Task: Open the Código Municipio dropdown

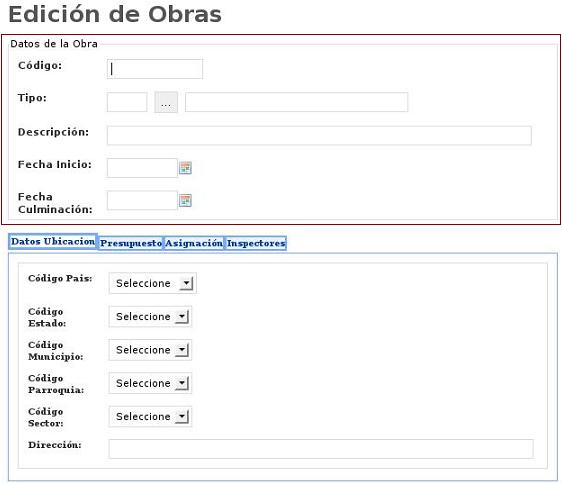Action: 151,350
